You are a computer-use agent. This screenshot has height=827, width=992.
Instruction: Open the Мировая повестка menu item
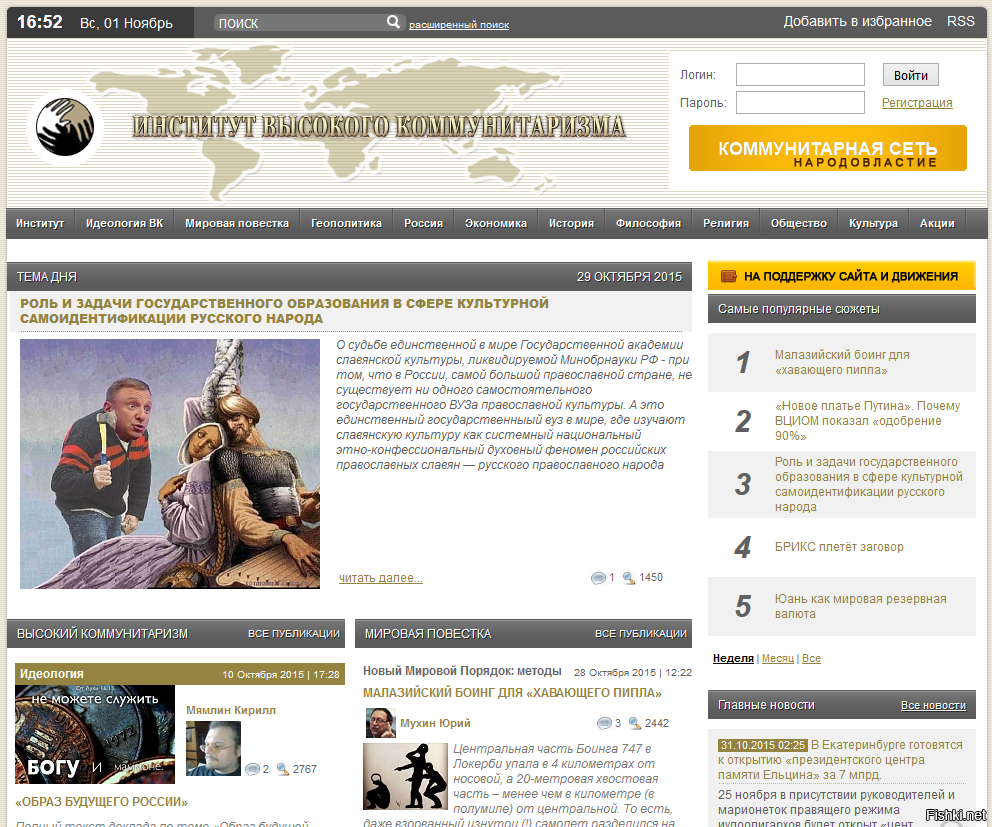point(237,223)
